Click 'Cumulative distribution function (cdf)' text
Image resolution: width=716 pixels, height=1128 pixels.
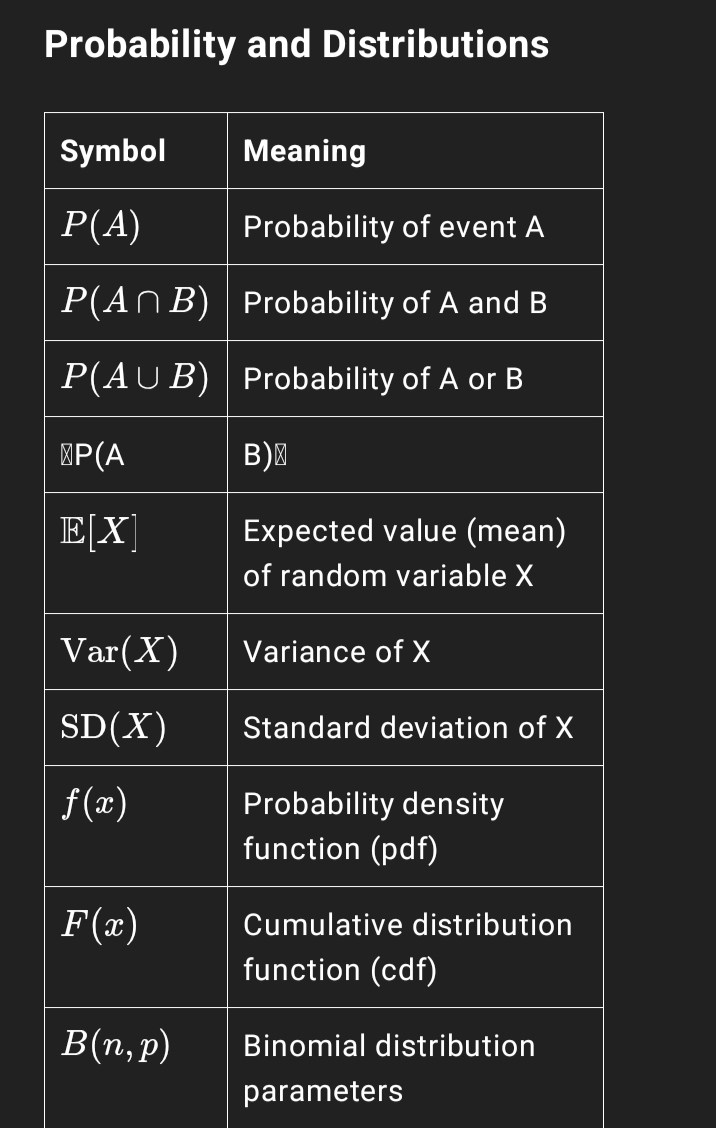408,947
